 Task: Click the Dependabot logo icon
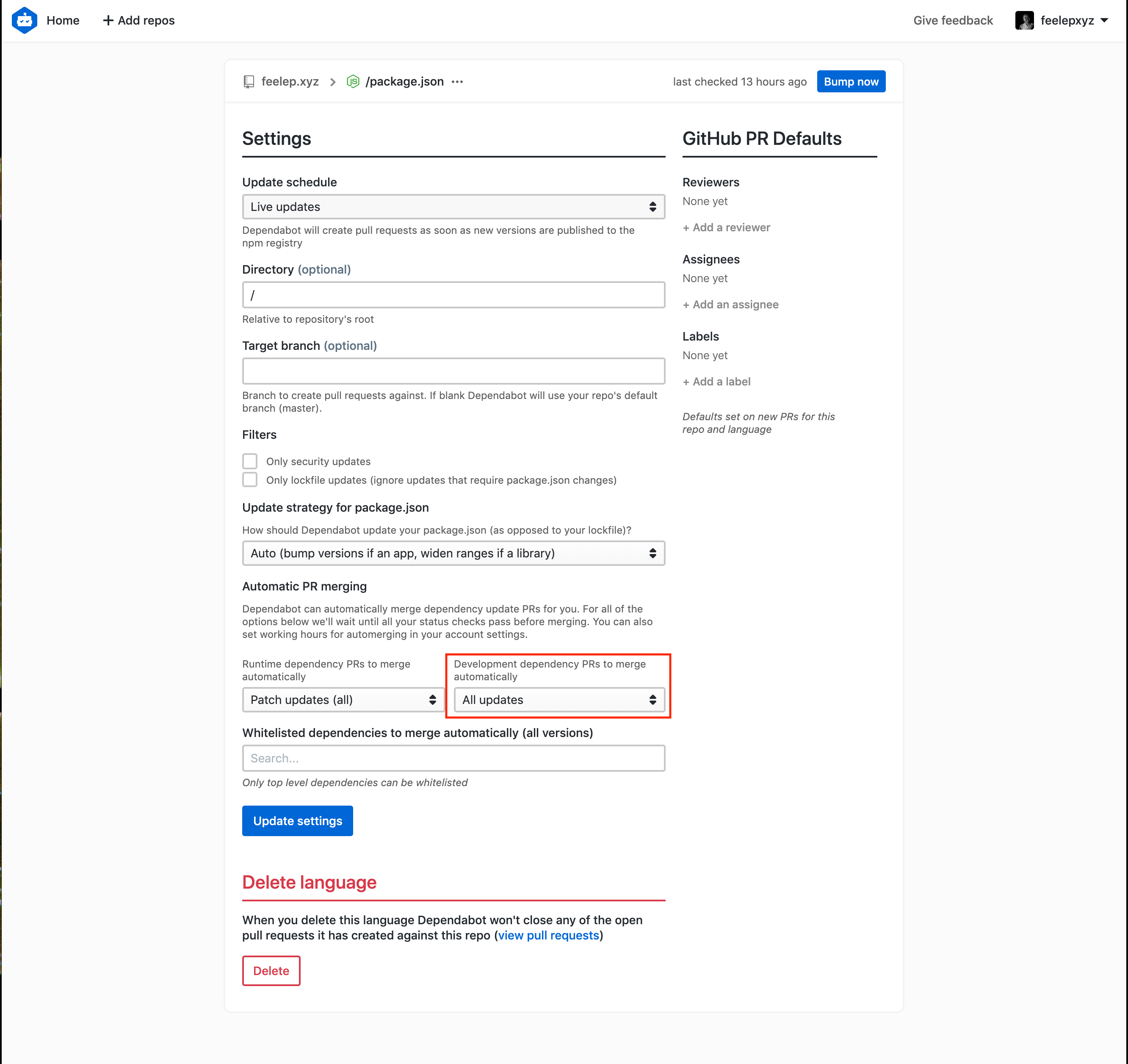[x=25, y=20]
